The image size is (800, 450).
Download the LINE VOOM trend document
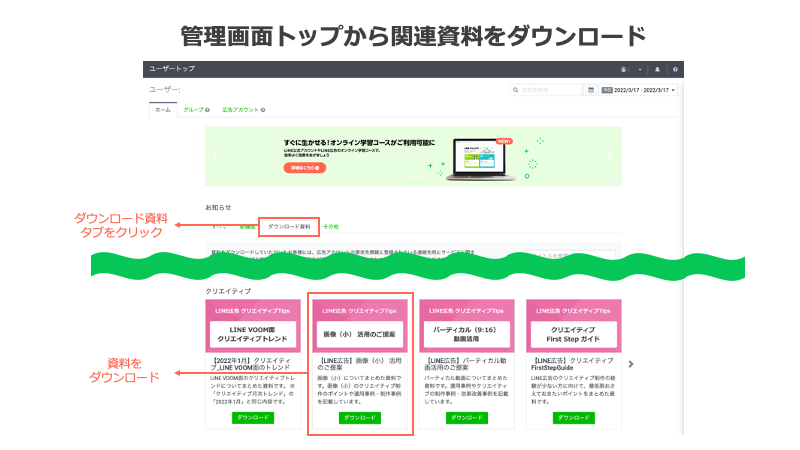[252, 417]
